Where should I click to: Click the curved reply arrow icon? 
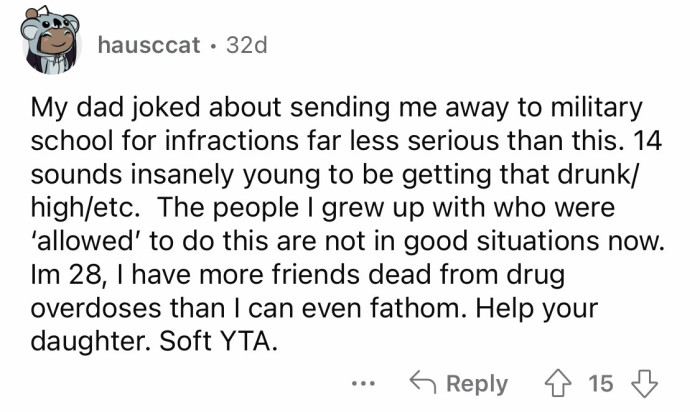(422, 384)
